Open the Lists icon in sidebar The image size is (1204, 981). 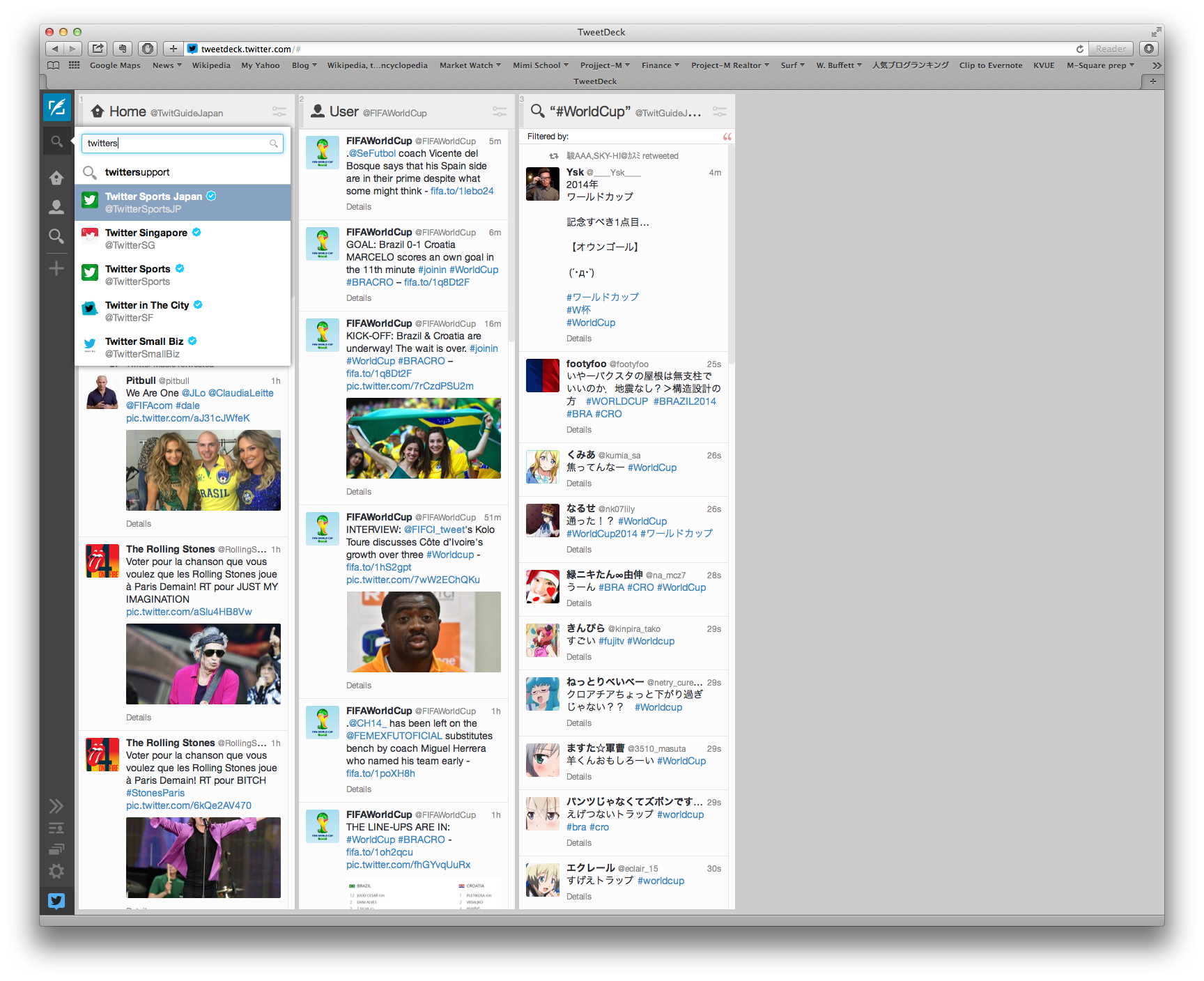tap(56, 828)
